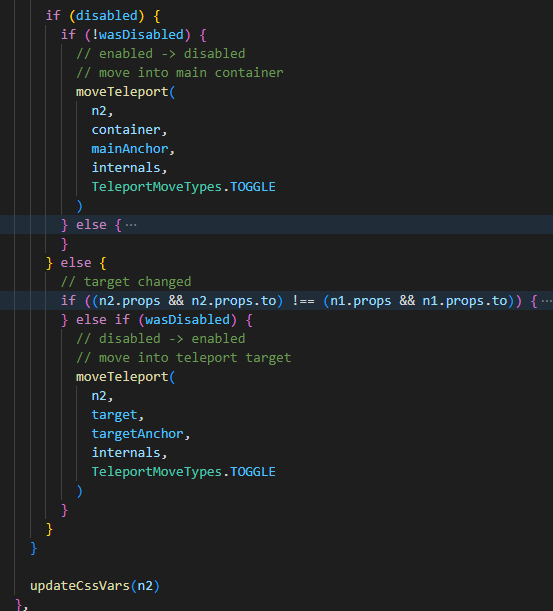Click the targetAnchor argument
The image size is (553, 611).
[138, 434]
